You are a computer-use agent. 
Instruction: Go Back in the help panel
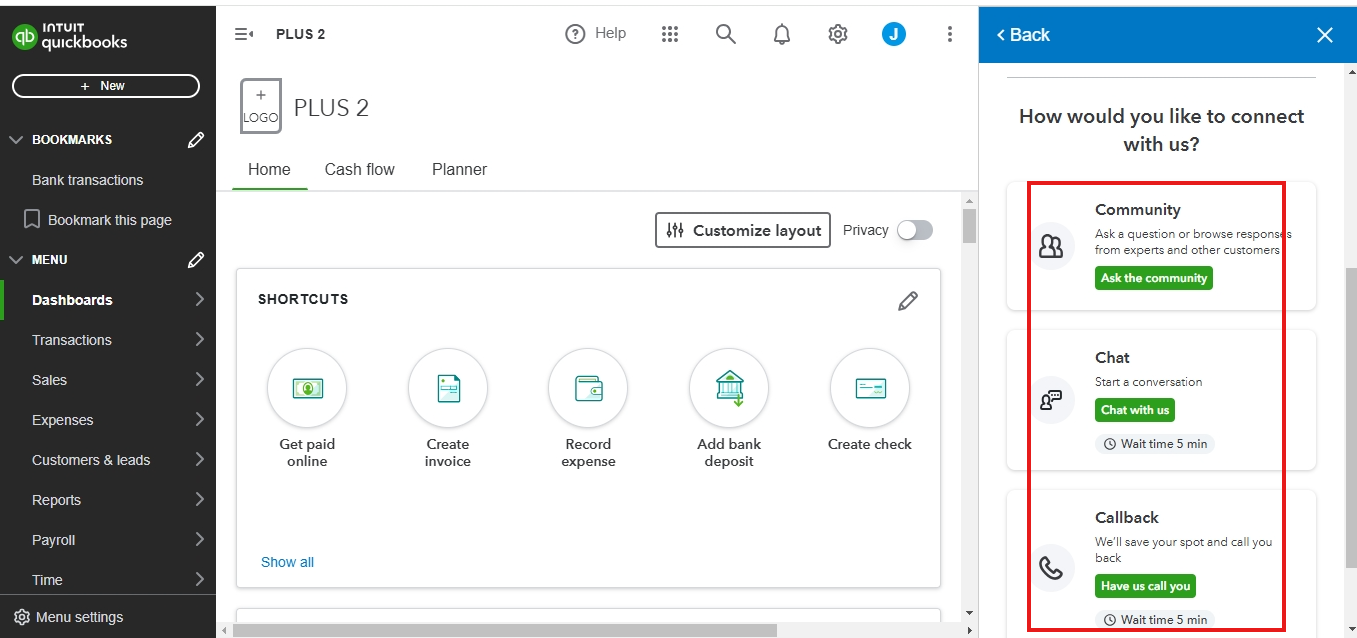[1023, 35]
